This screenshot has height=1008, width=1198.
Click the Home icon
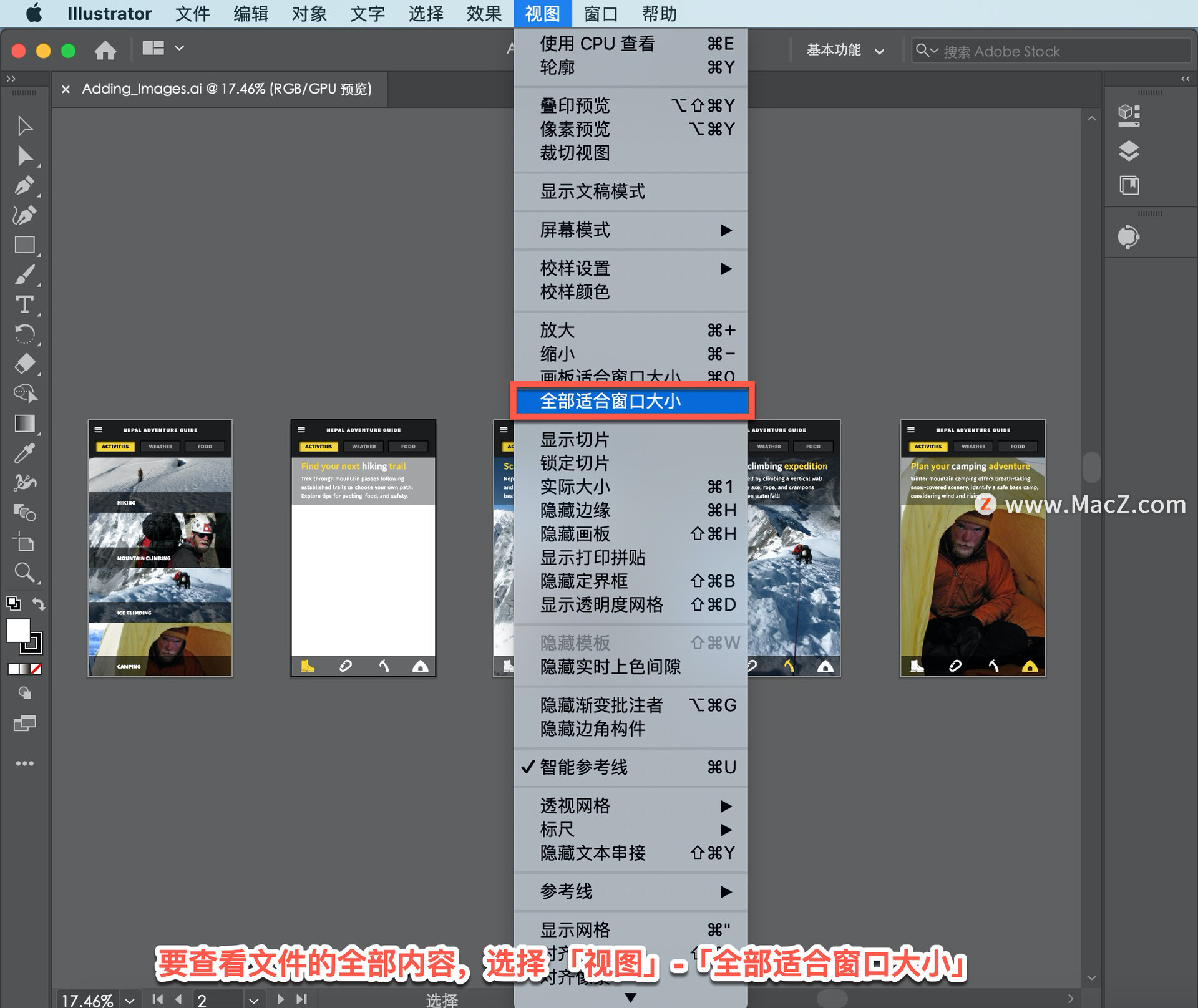pyautogui.click(x=105, y=50)
